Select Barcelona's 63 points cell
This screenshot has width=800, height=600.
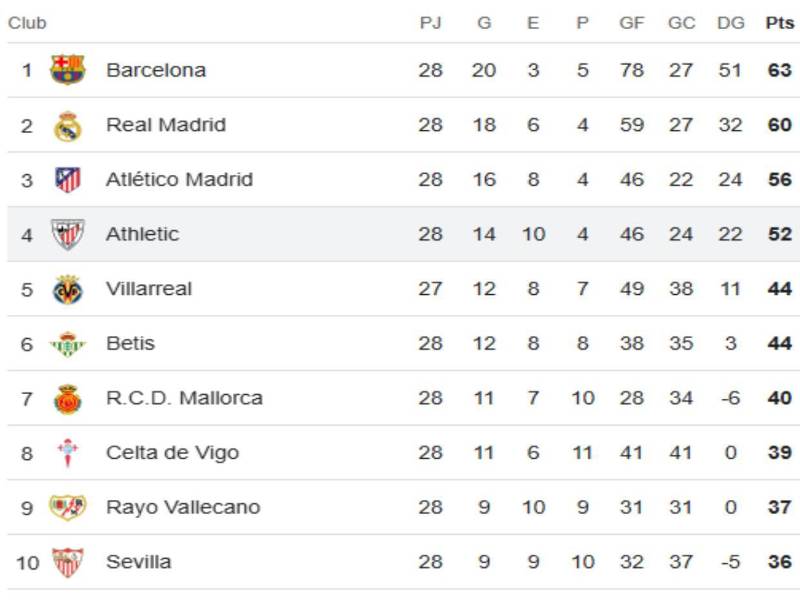780,70
